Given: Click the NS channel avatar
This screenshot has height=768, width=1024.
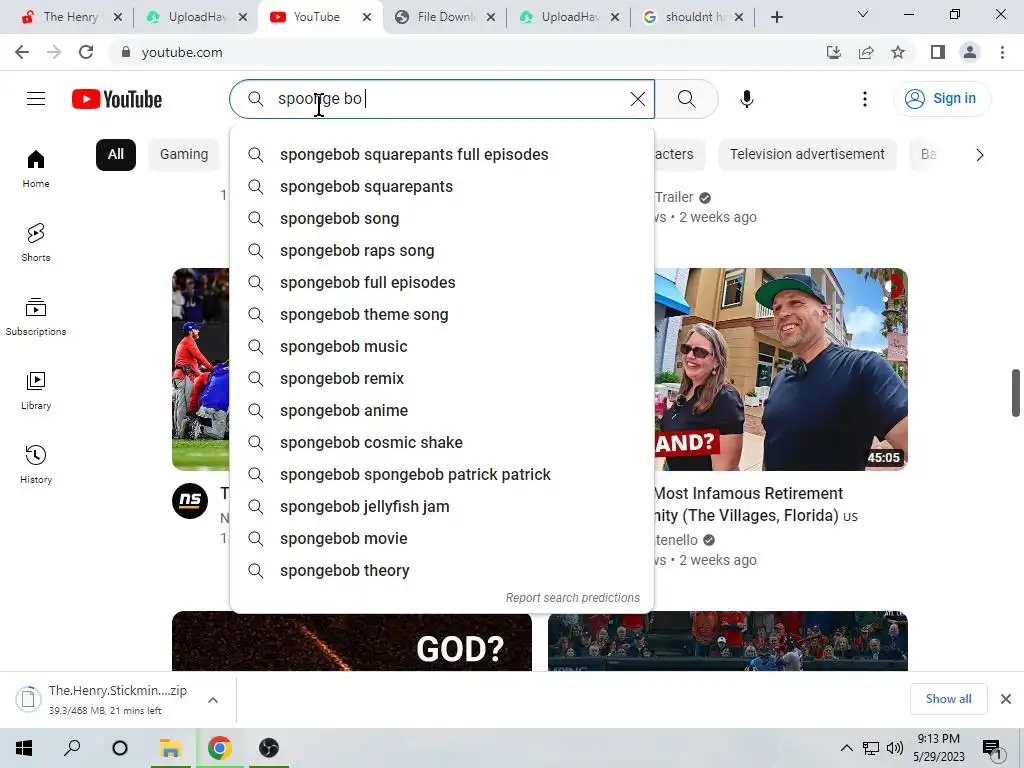Looking at the screenshot, I should click(190, 501).
